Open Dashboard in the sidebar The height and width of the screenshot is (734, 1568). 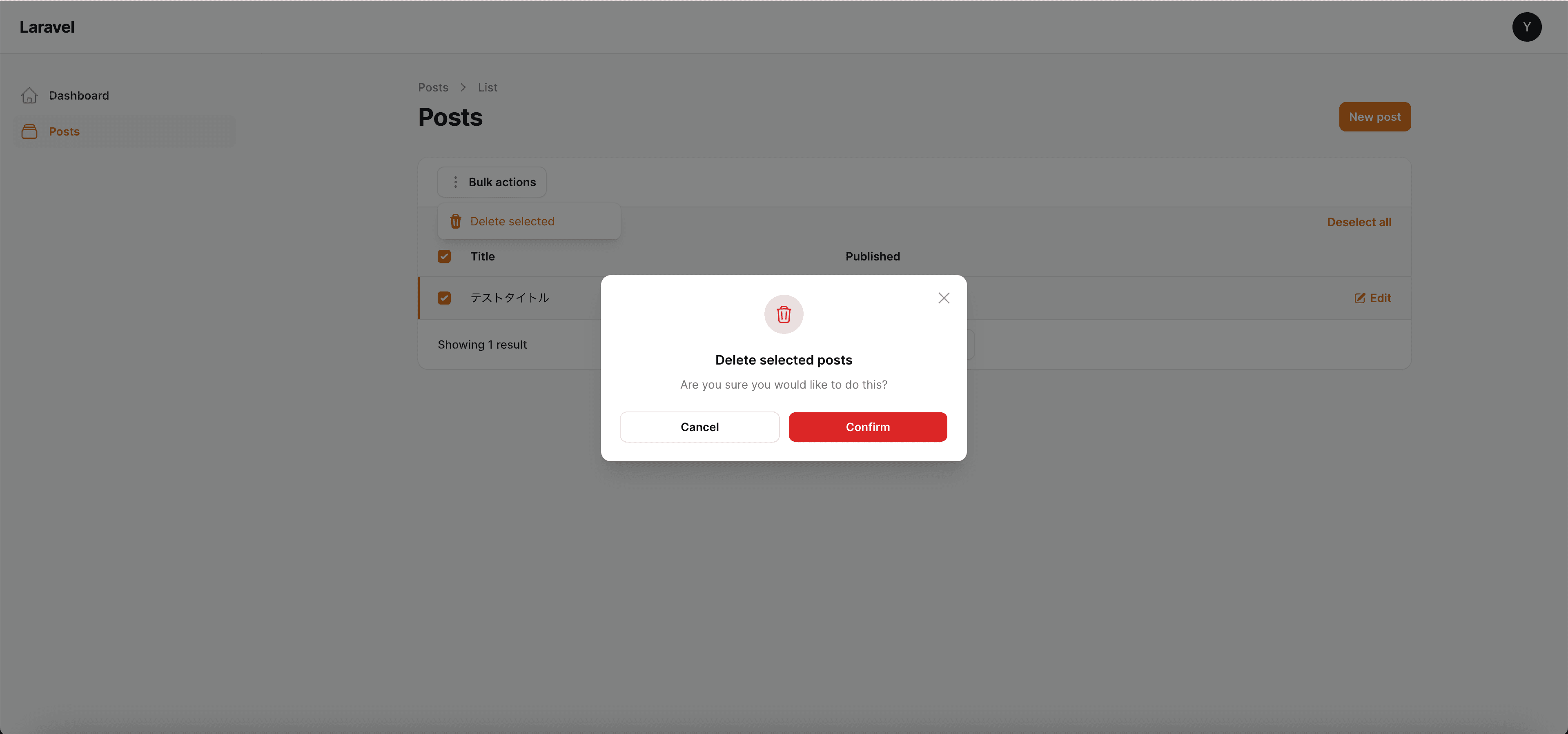coord(125,96)
